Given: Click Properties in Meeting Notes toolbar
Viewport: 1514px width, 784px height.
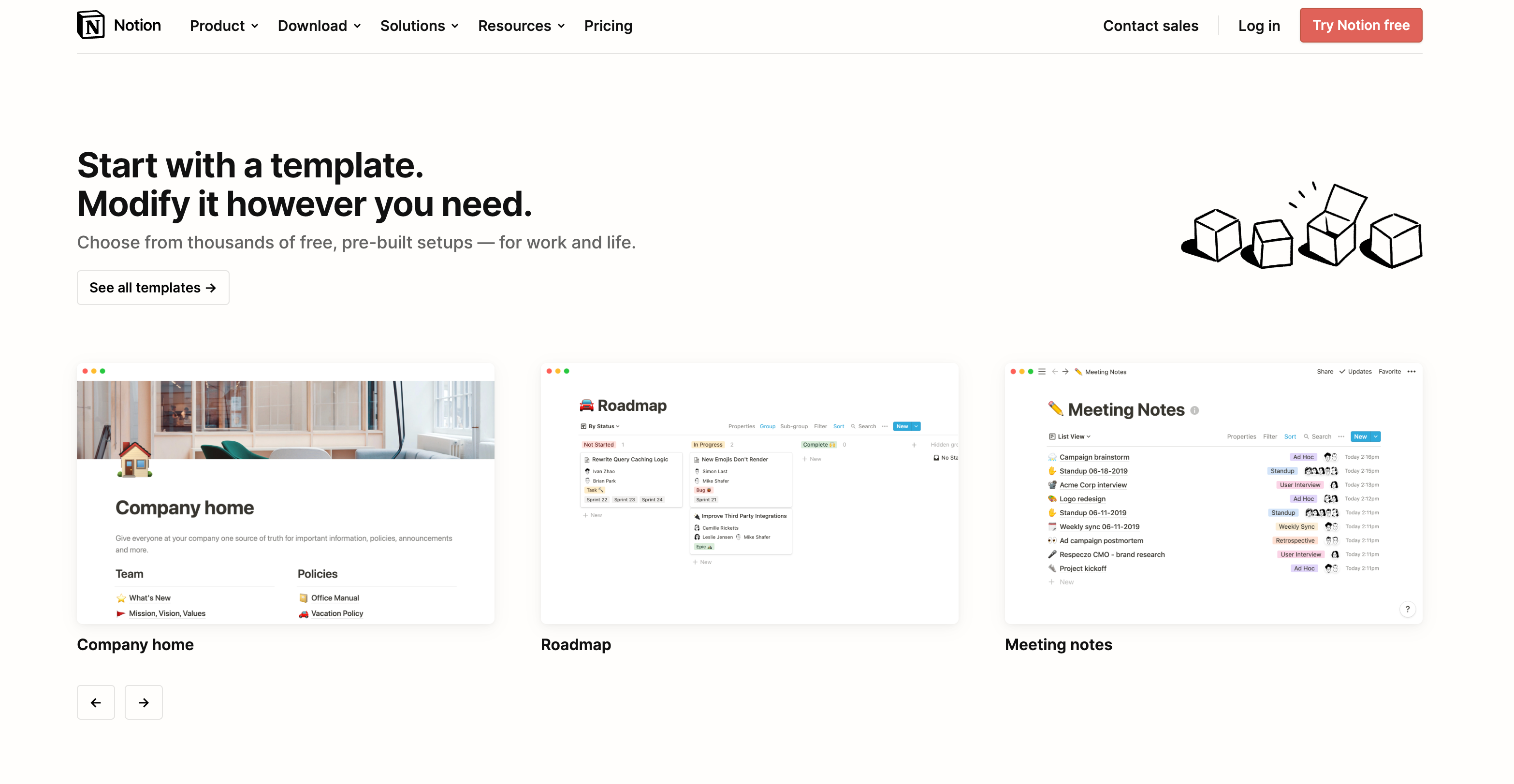Looking at the screenshot, I should point(1241,436).
